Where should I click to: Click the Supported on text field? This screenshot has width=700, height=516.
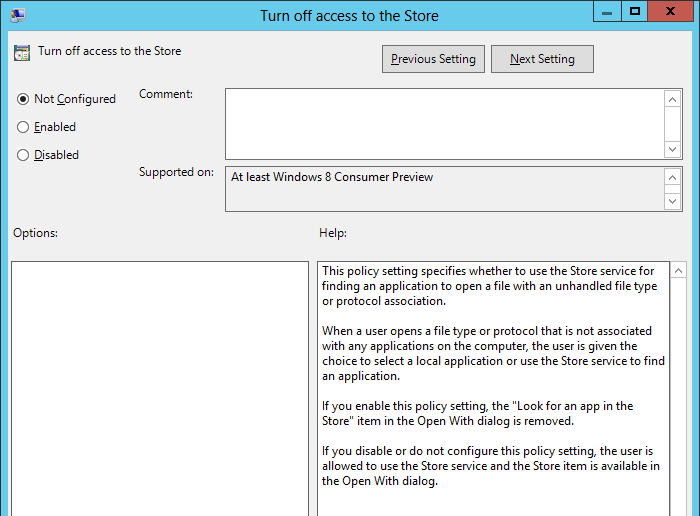tap(444, 188)
